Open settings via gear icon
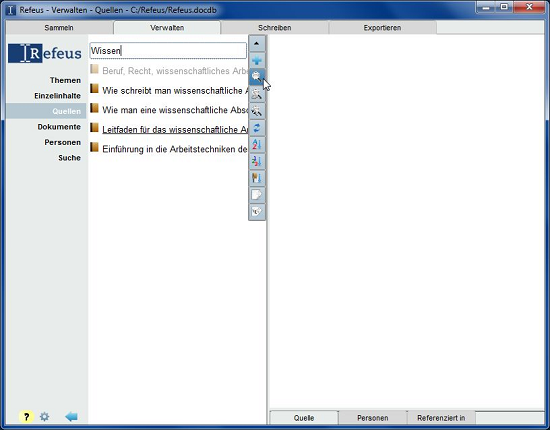The image size is (550, 430). (x=45, y=417)
